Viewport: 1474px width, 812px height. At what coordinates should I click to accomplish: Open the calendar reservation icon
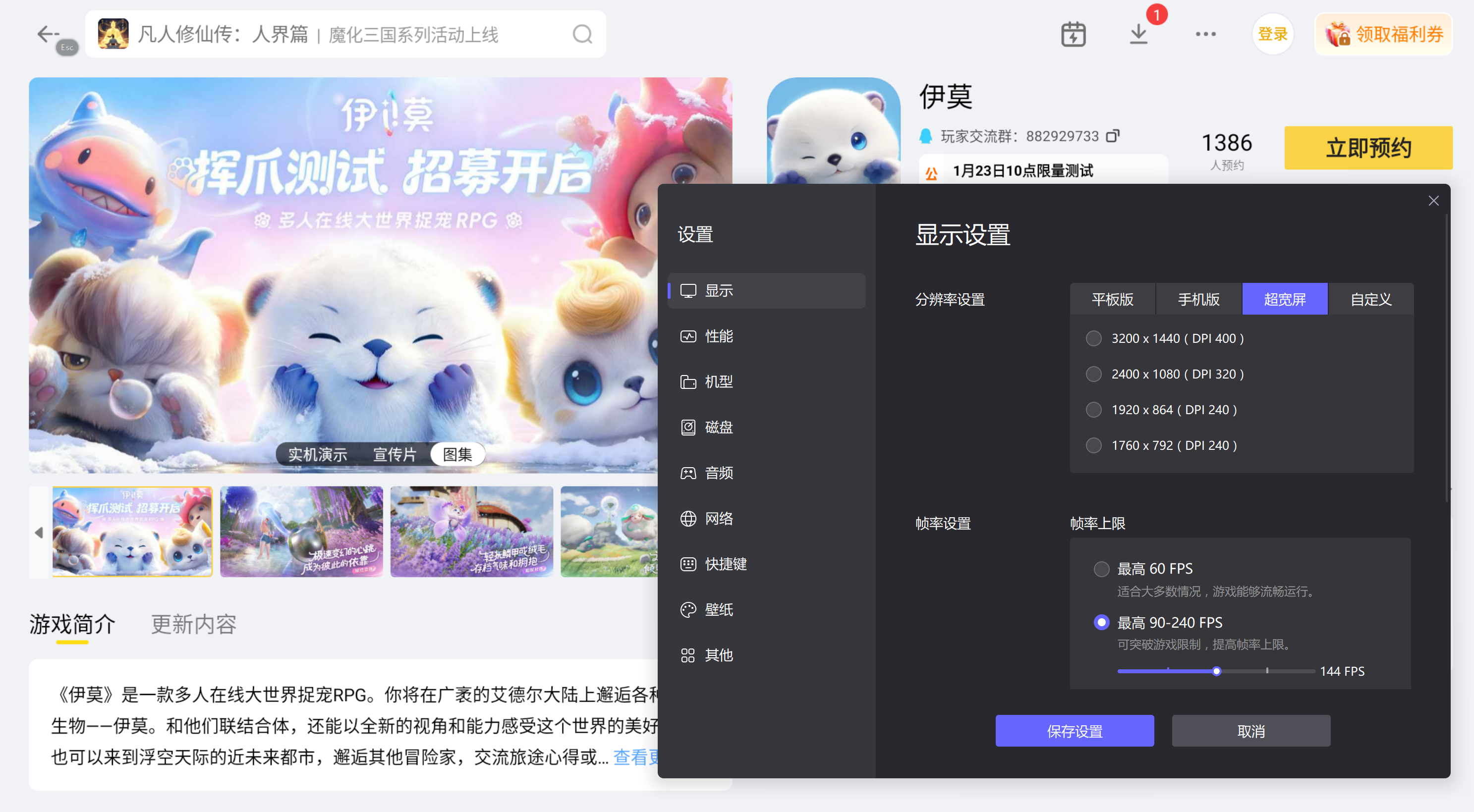point(1073,34)
